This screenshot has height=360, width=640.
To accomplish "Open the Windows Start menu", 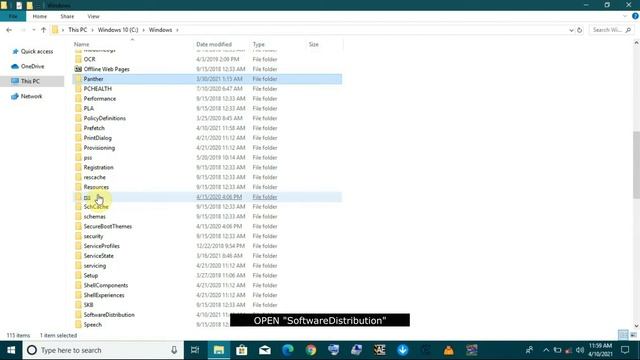I will [x=11, y=350].
